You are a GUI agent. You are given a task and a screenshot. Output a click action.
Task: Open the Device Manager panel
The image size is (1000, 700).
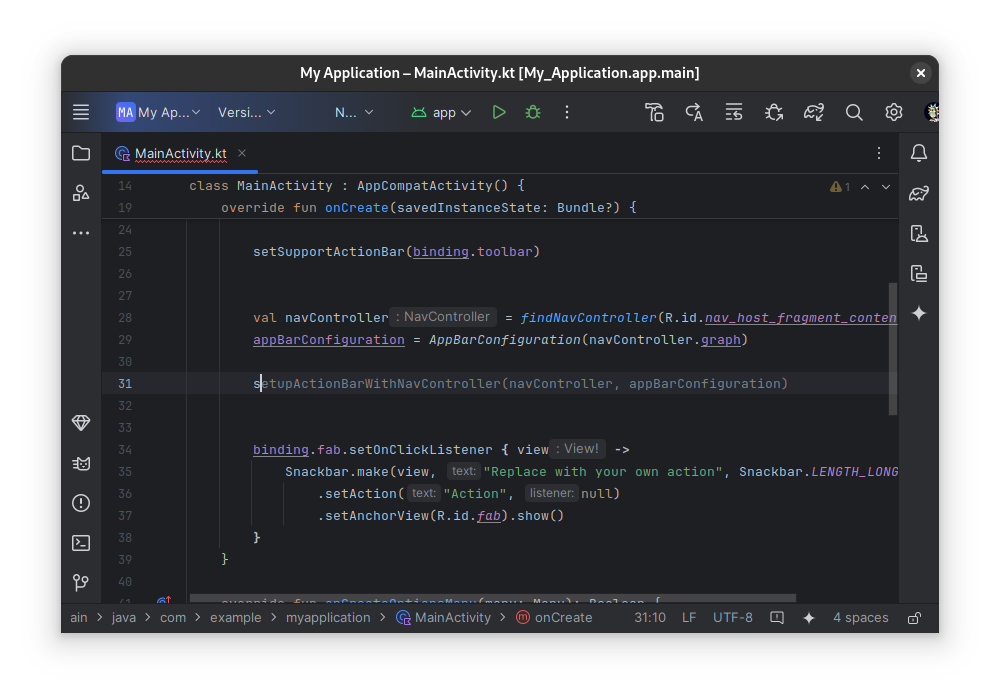coord(918,233)
